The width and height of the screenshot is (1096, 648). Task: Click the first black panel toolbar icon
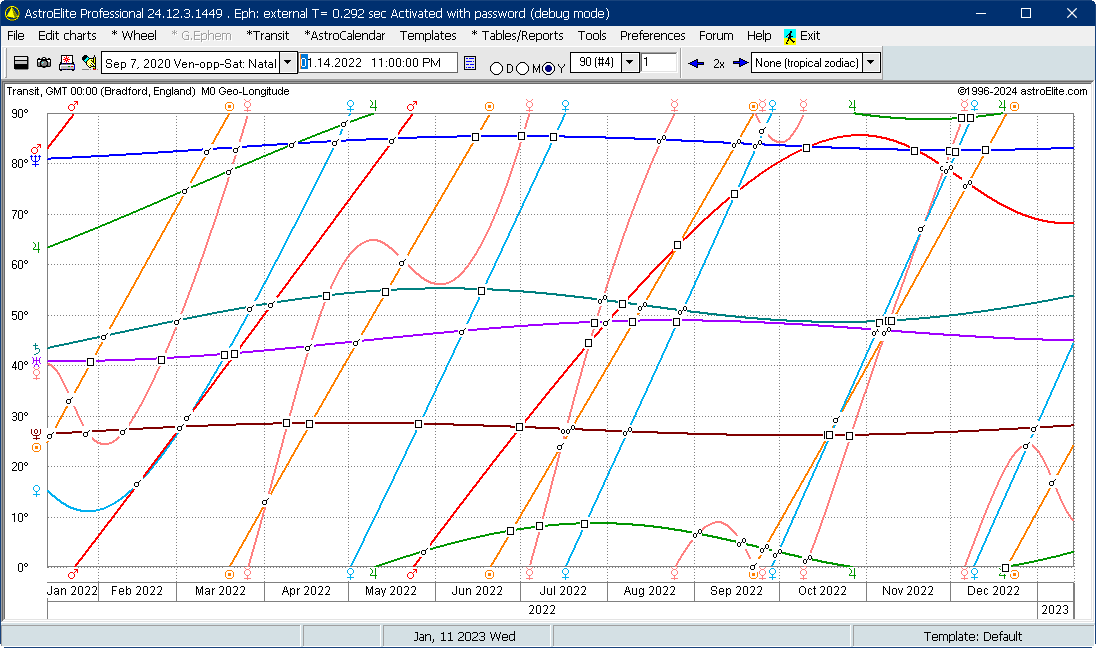(x=21, y=63)
